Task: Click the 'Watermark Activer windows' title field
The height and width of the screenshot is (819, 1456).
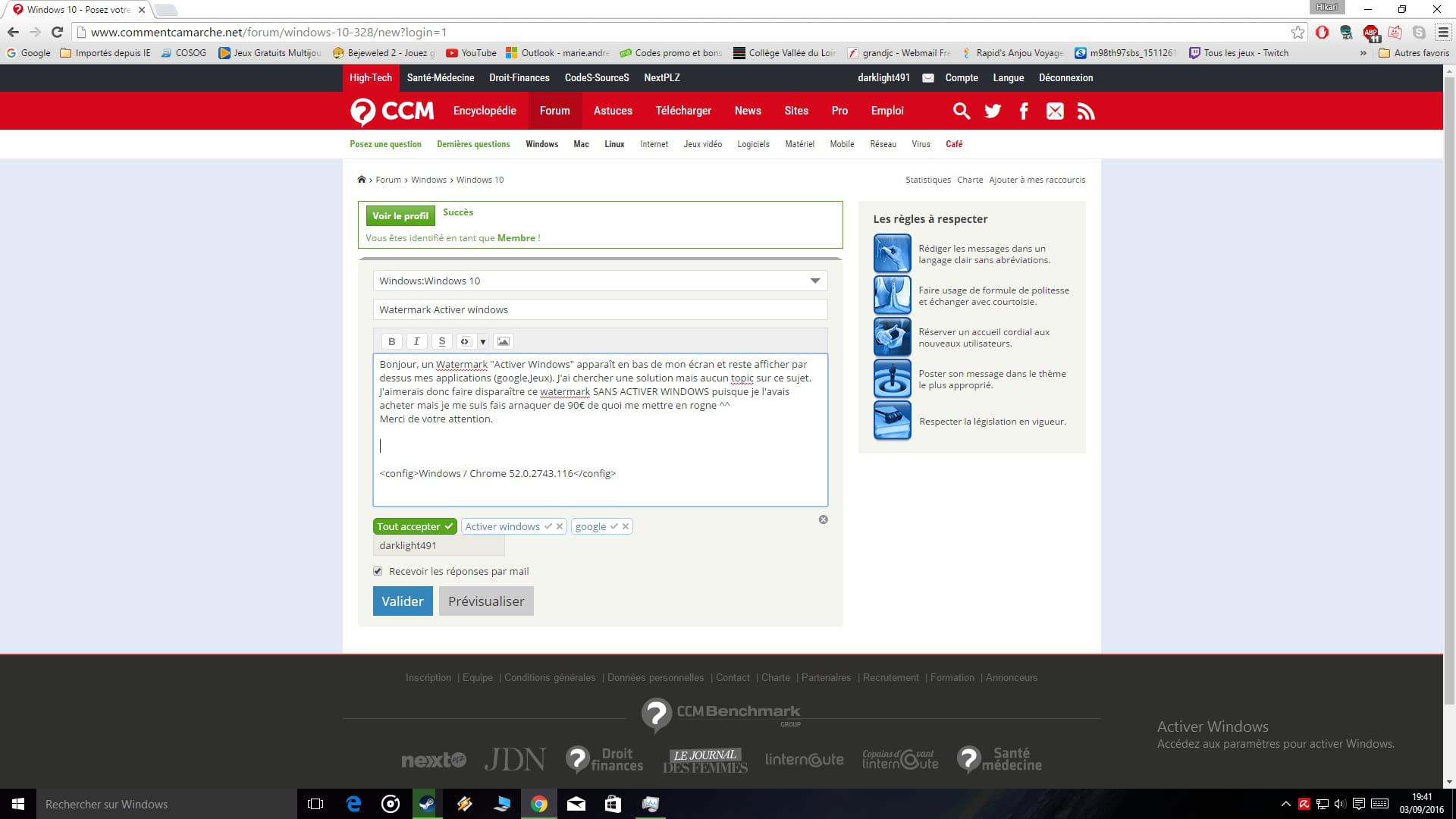Action: click(600, 309)
